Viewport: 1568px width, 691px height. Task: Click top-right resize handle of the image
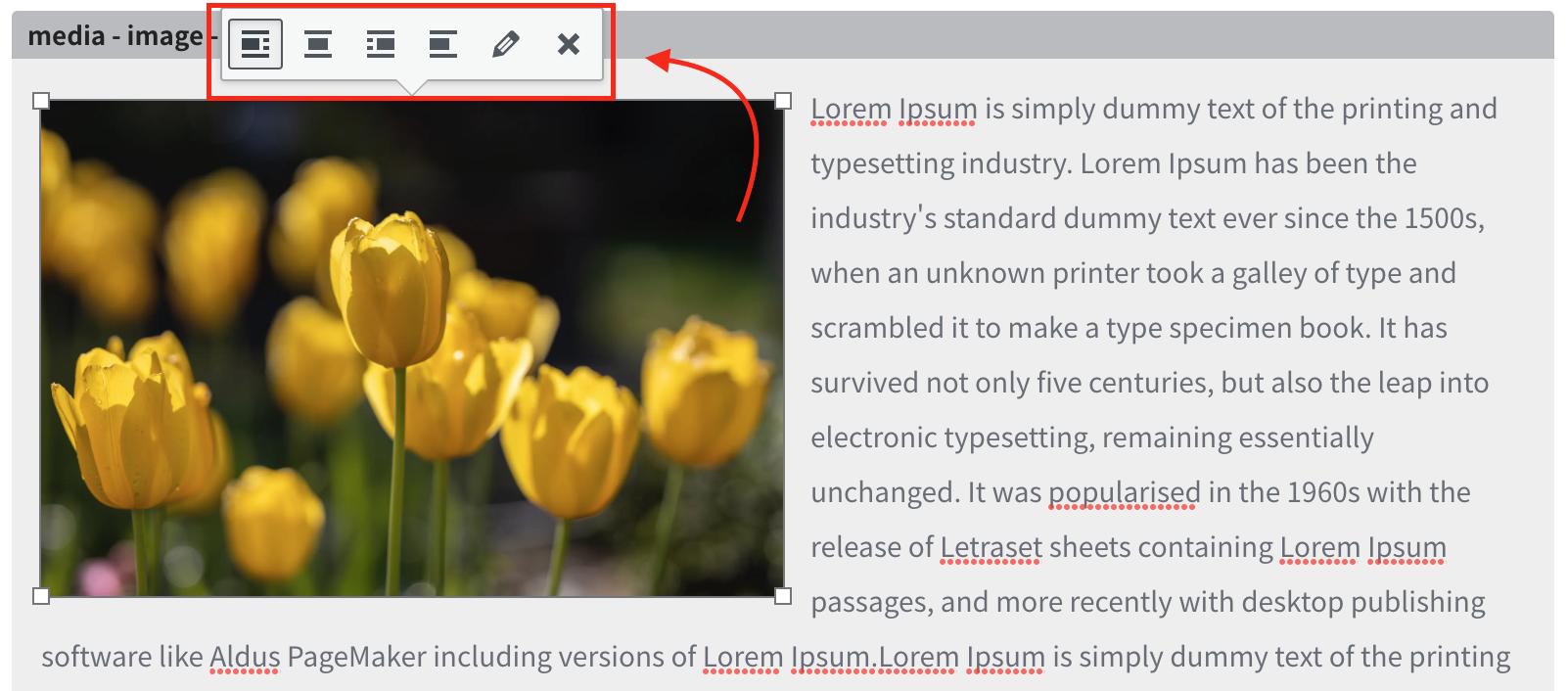click(x=783, y=101)
